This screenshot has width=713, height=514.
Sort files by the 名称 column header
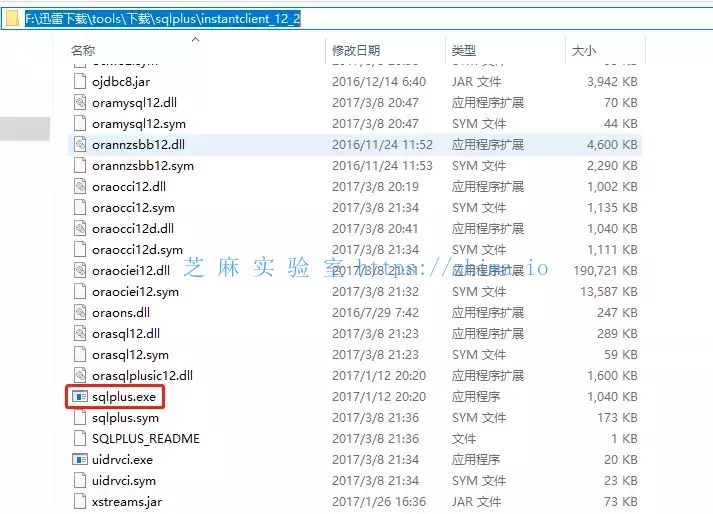83,50
